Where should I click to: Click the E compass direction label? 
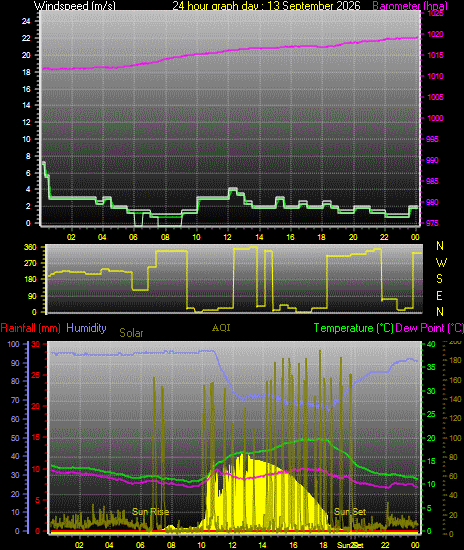(439, 296)
